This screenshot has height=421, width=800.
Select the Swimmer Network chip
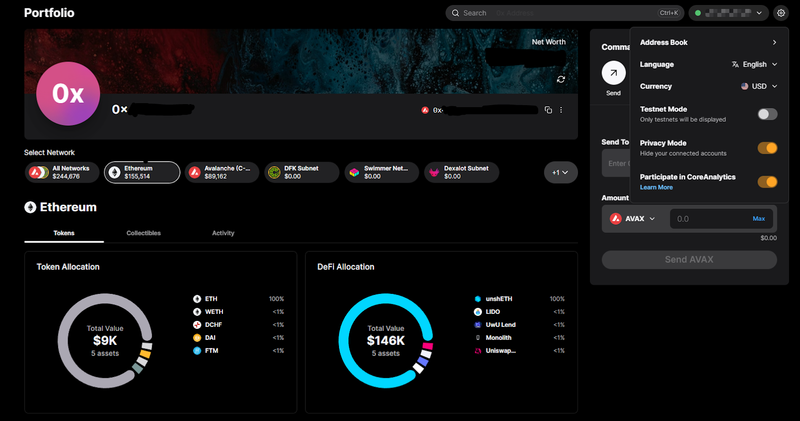[382, 172]
